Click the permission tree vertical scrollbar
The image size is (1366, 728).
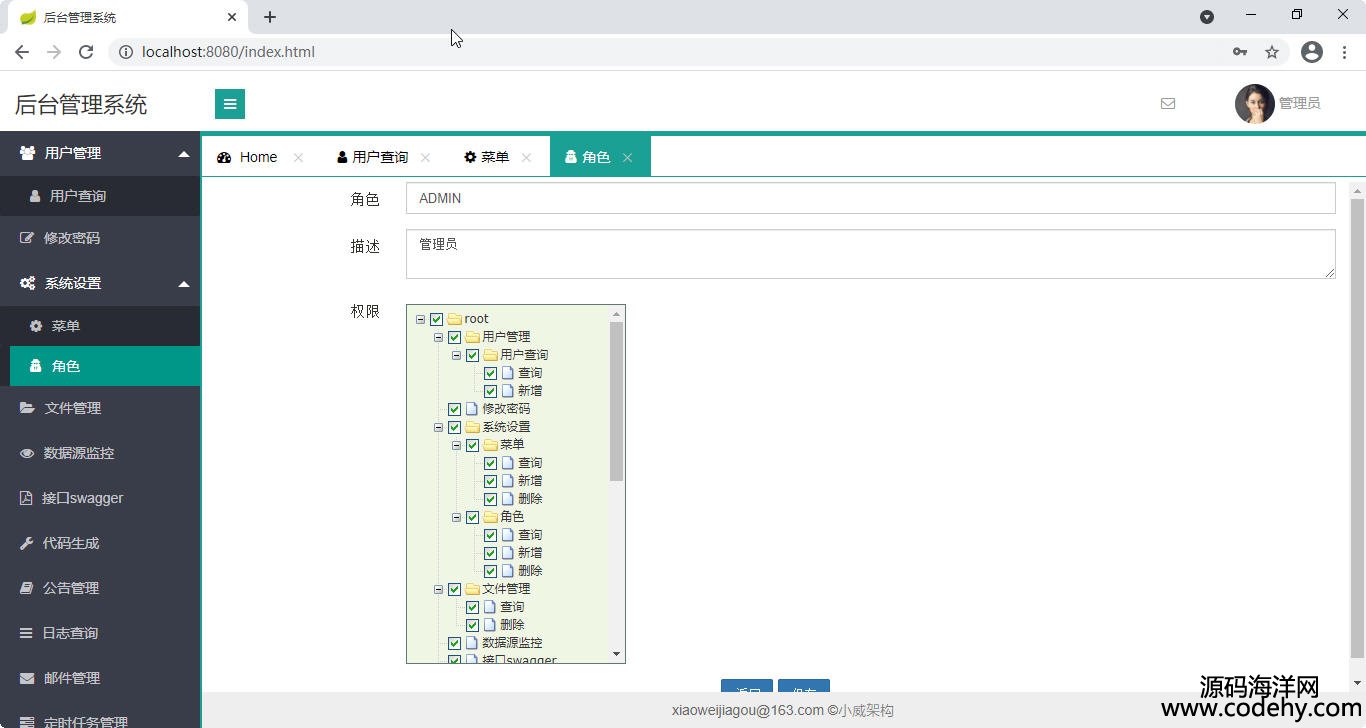coord(616,401)
